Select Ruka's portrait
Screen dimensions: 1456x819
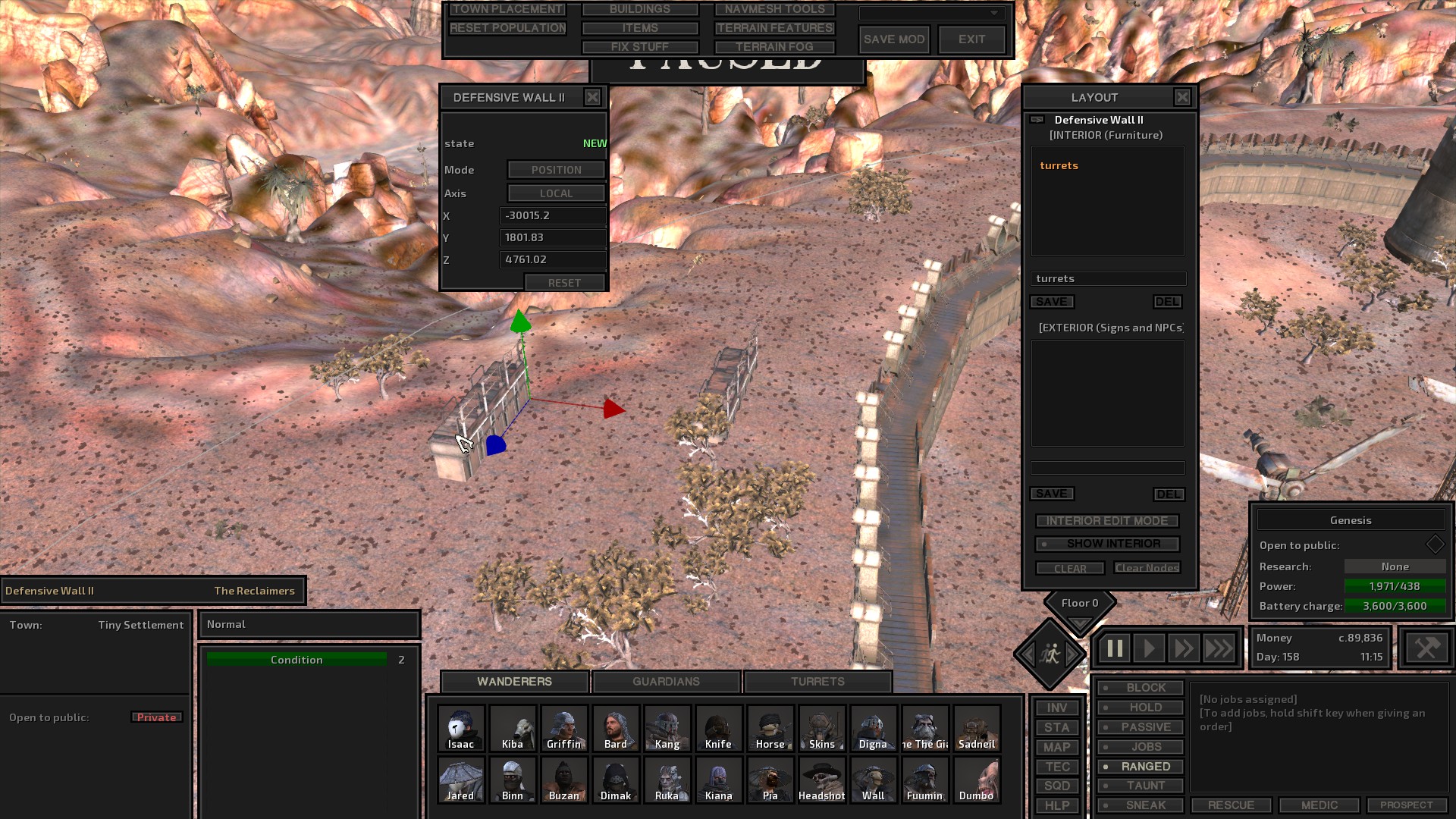click(x=667, y=780)
